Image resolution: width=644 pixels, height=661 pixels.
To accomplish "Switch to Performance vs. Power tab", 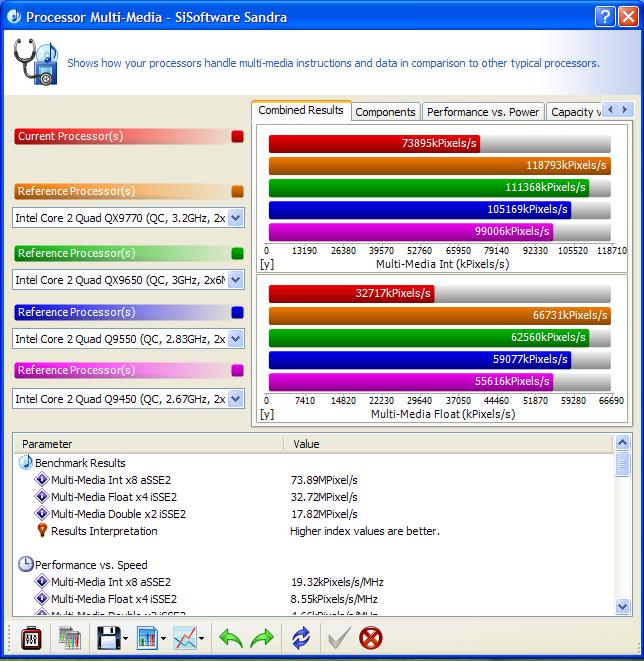I will click(x=483, y=112).
